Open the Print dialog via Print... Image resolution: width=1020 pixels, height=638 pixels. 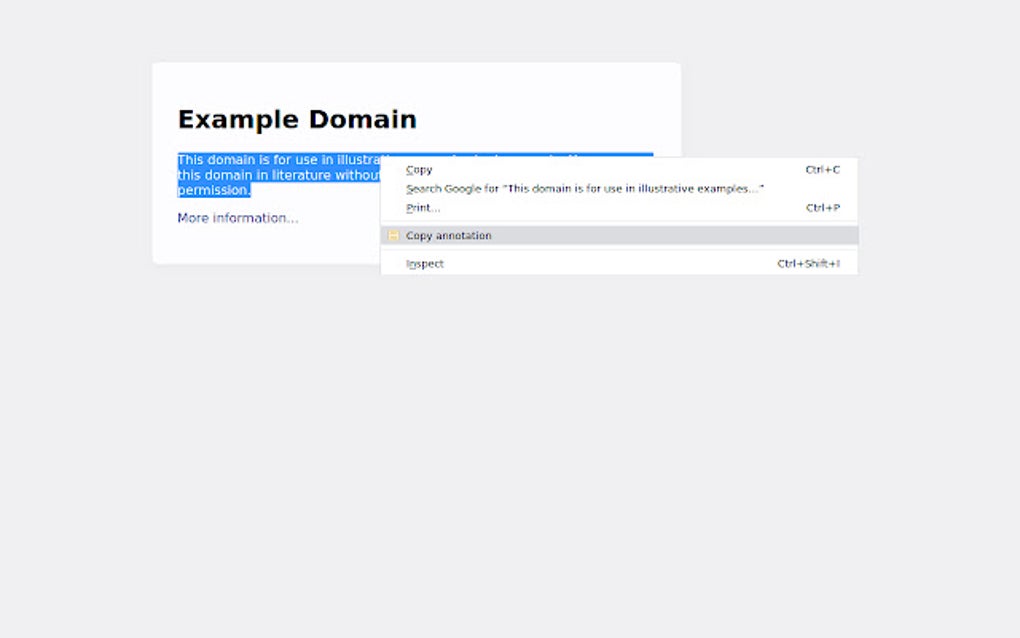(x=421, y=207)
